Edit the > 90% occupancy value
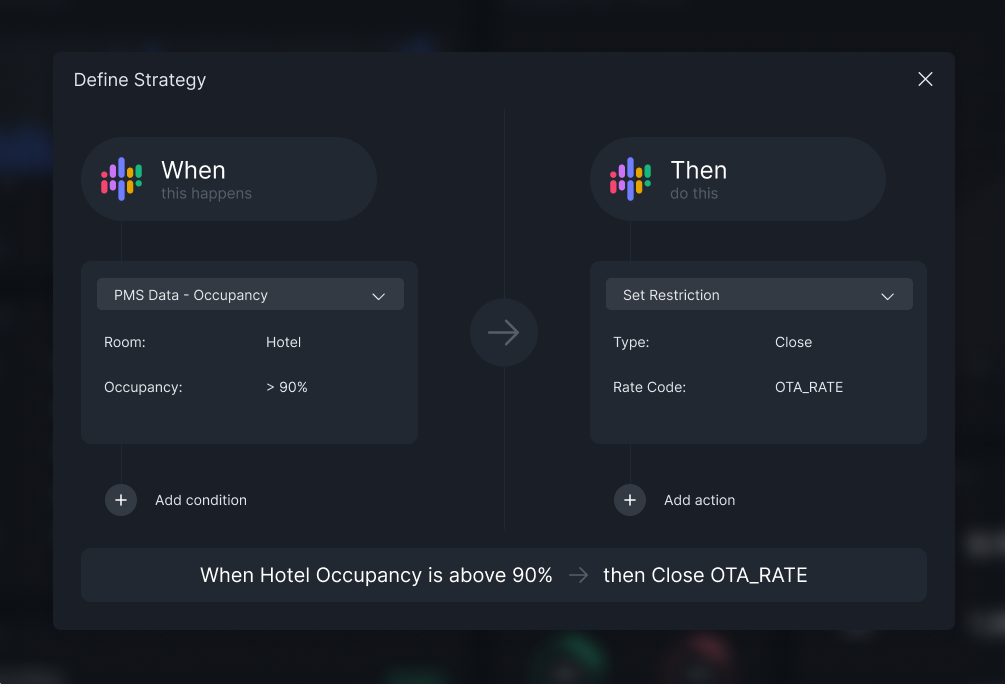Viewport: 1005px width, 684px height. 287,387
